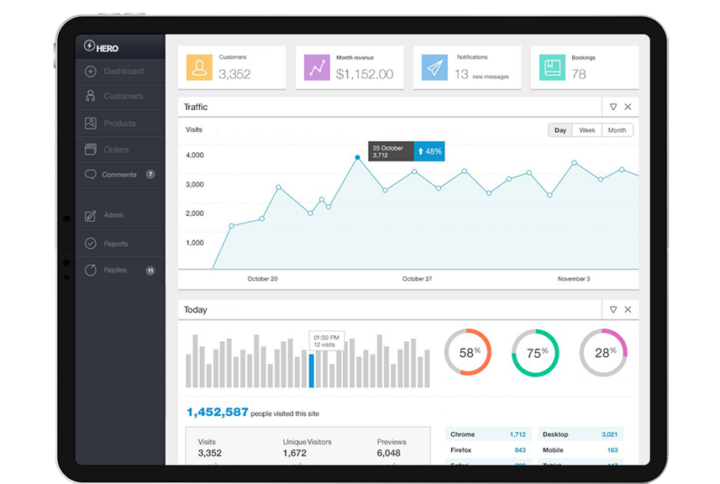Select the Desktop 3,021 device row

pos(580,434)
